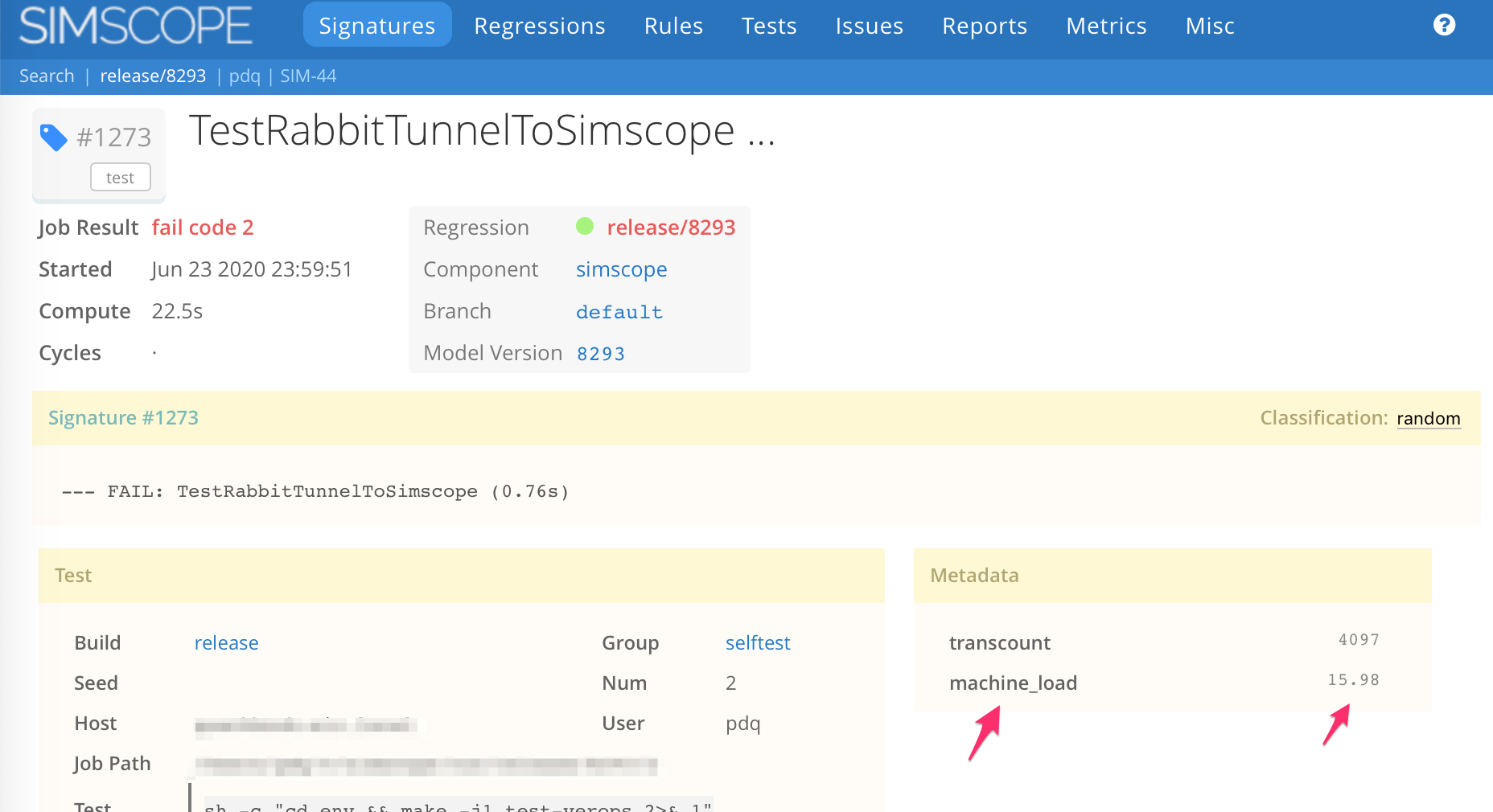Image resolution: width=1493 pixels, height=812 pixels.
Task: Click the default branch link
Action: pos(619,312)
